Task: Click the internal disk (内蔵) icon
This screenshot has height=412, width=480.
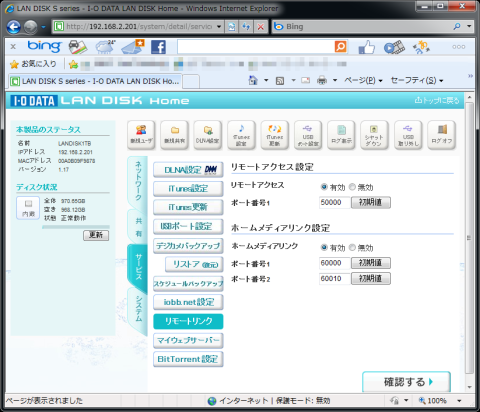Action: (28, 208)
